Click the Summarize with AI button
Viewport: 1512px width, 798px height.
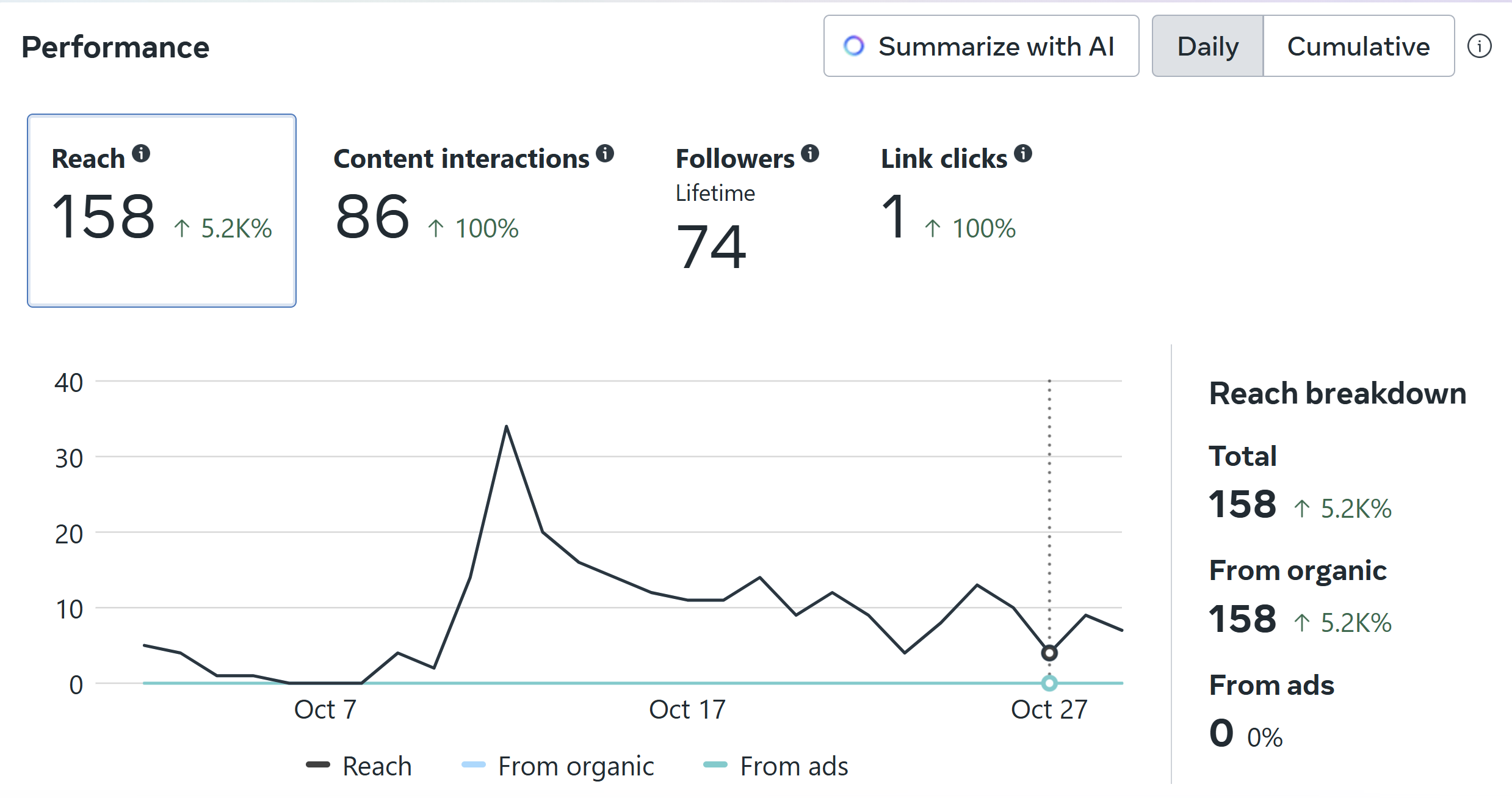click(981, 46)
